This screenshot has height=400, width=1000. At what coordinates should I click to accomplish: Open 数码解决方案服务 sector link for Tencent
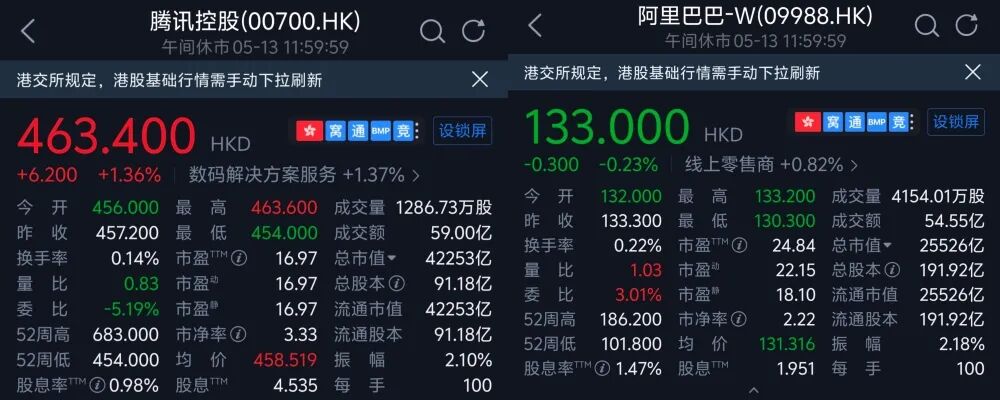pos(305,174)
